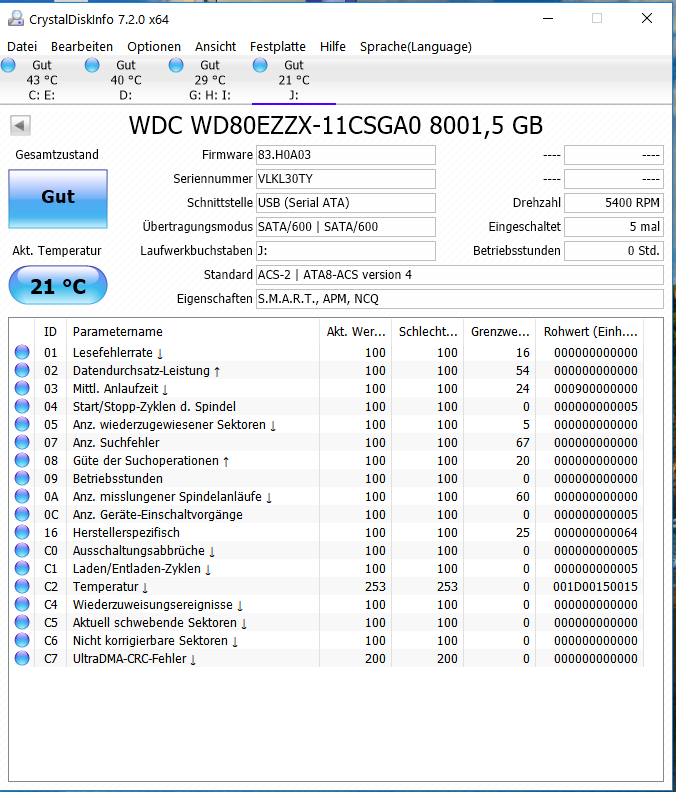Image resolution: width=676 pixels, height=792 pixels.
Task: Click the 21 °C temperature button
Action: (58, 285)
